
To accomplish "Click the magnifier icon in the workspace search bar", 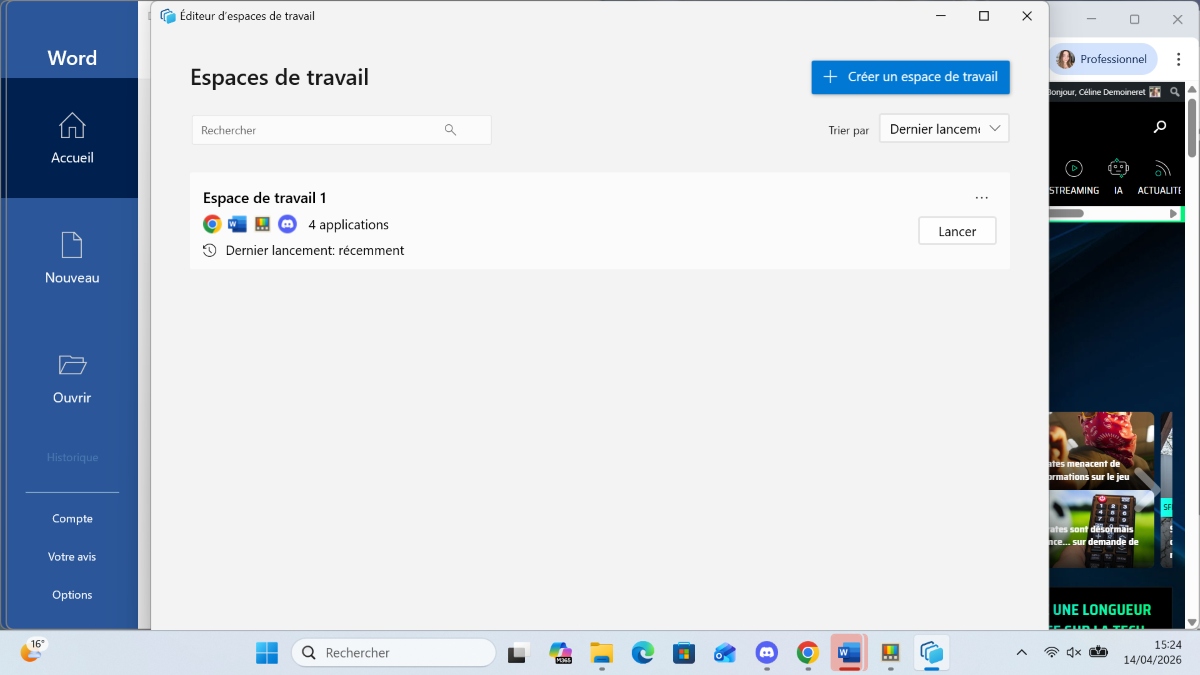I will 450,129.
